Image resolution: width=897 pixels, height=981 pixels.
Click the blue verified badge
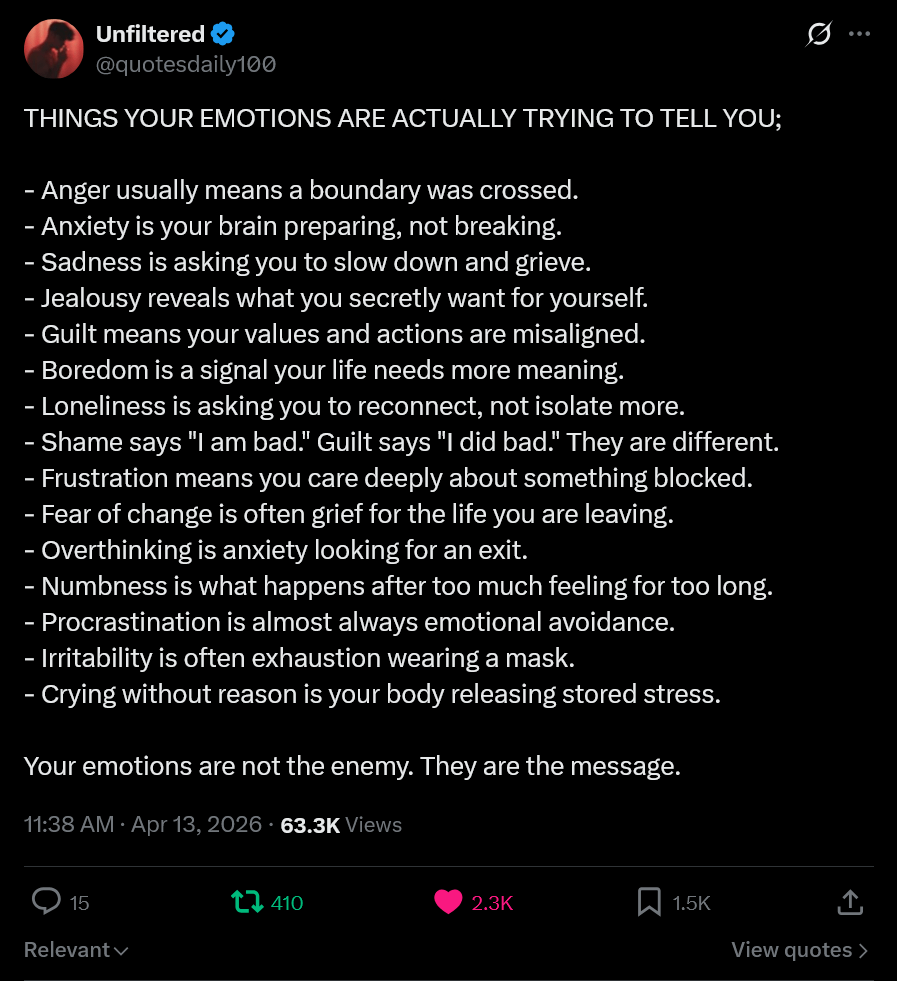click(222, 34)
